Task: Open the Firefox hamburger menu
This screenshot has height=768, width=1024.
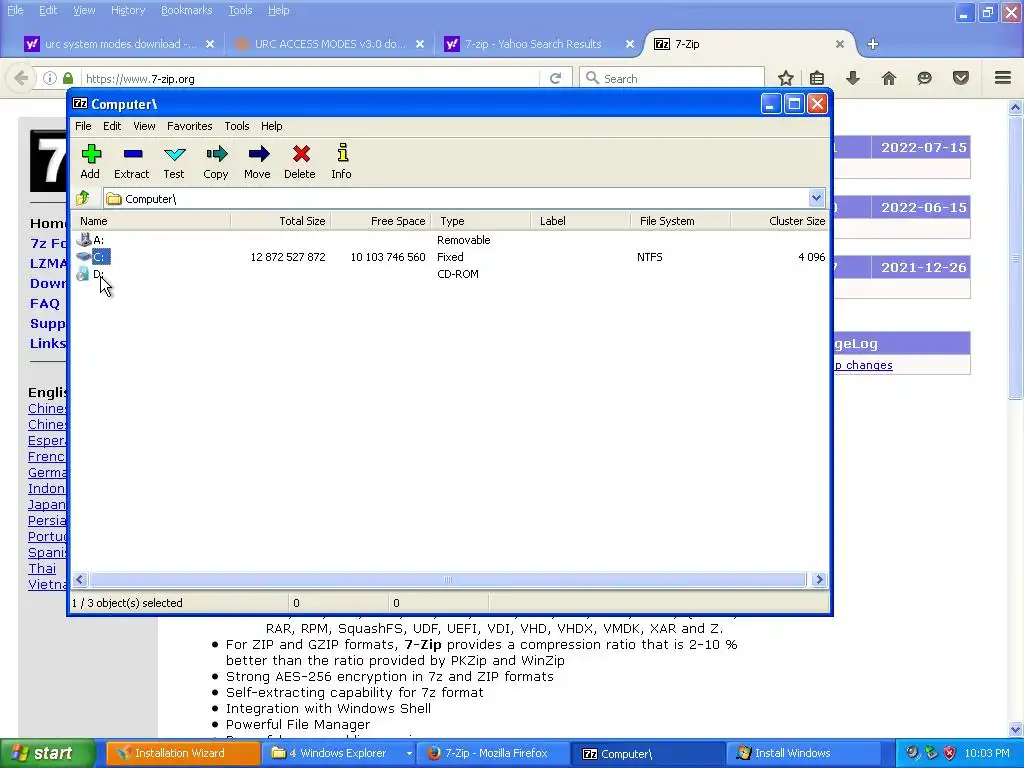Action: (x=1003, y=78)
